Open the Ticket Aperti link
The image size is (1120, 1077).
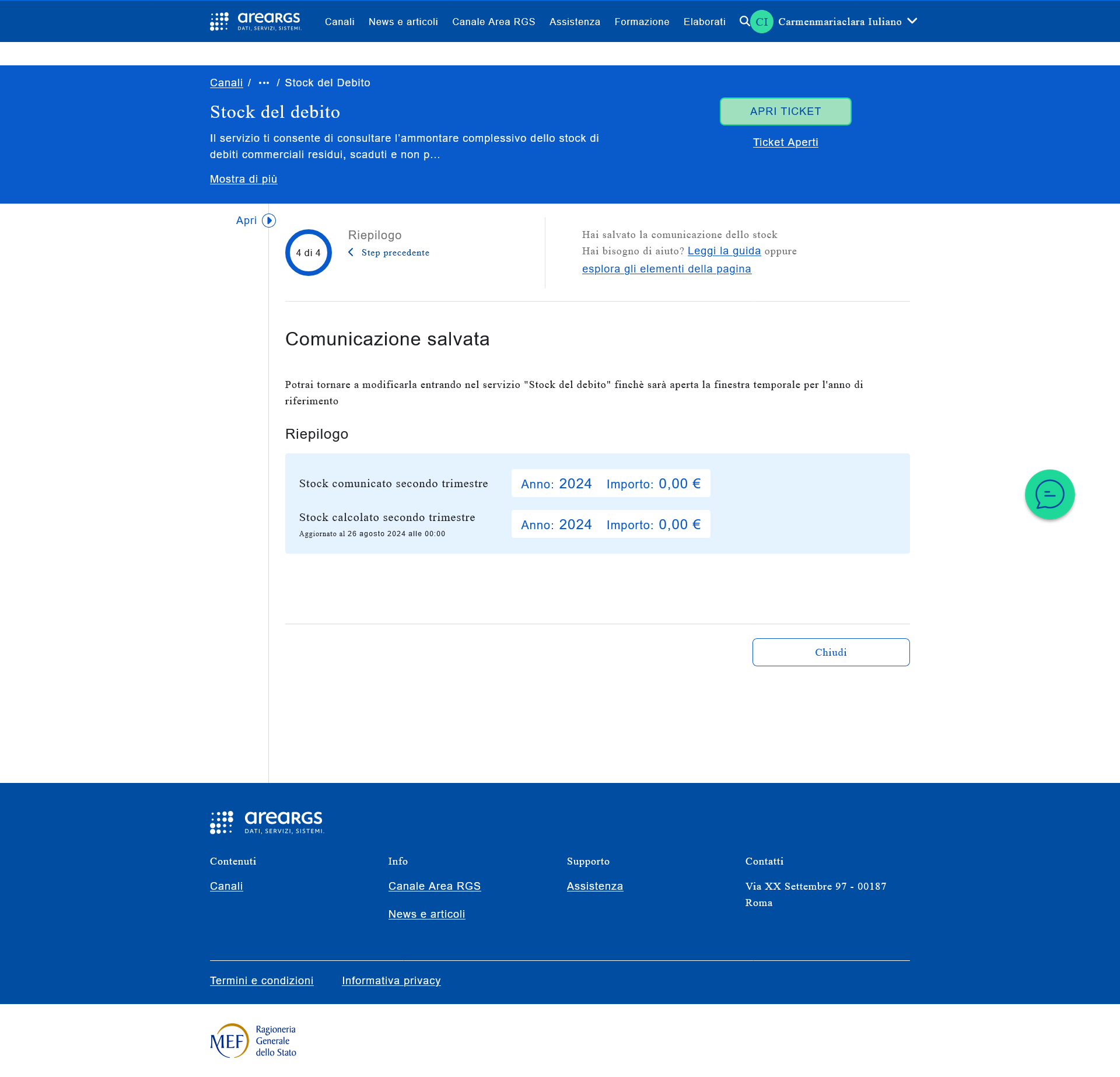[x=785, y=142]
